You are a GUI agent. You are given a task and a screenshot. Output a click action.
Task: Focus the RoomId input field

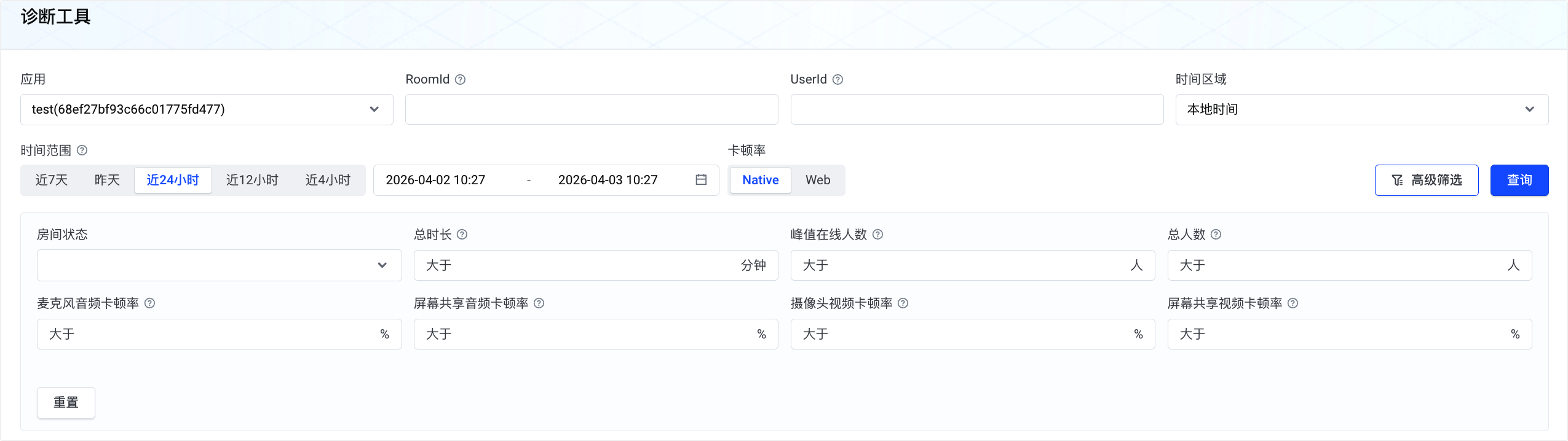click(592, 109)
